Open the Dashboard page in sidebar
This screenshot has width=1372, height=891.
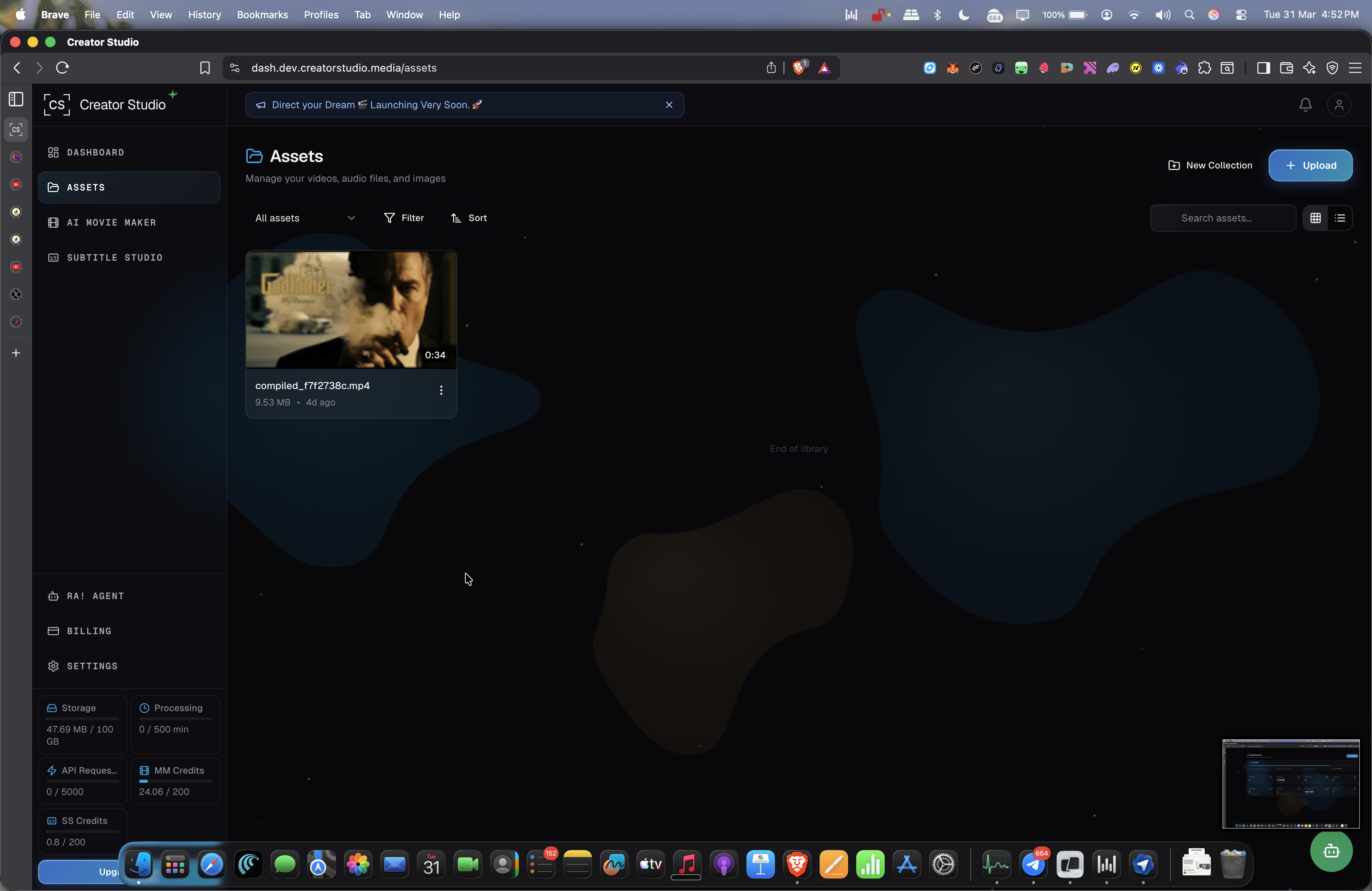pos(128,152)
